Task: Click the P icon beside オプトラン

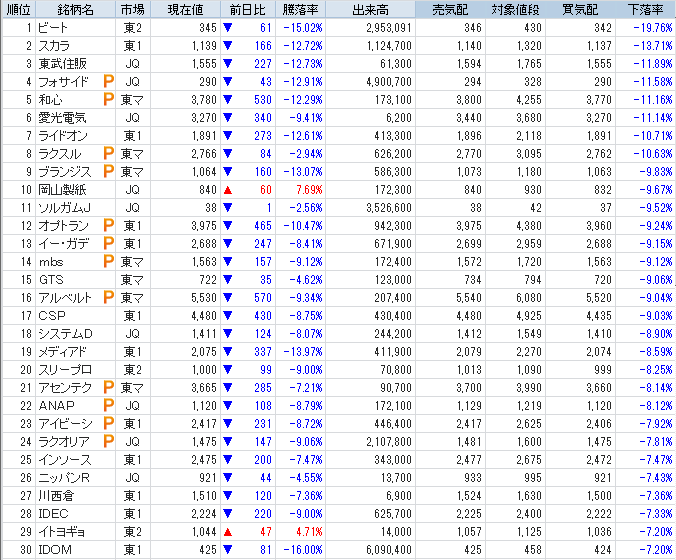Action: click(109, 225)
